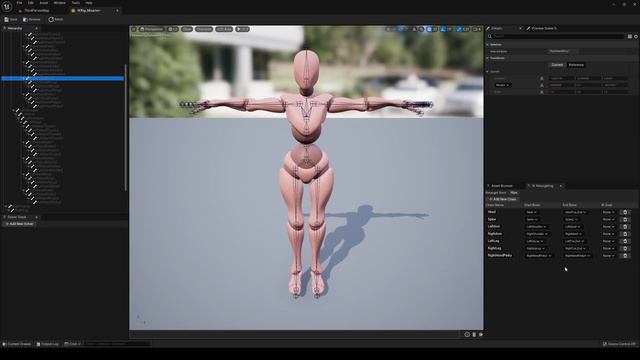Open the Lit view mode dropdown

click(173, 29)
